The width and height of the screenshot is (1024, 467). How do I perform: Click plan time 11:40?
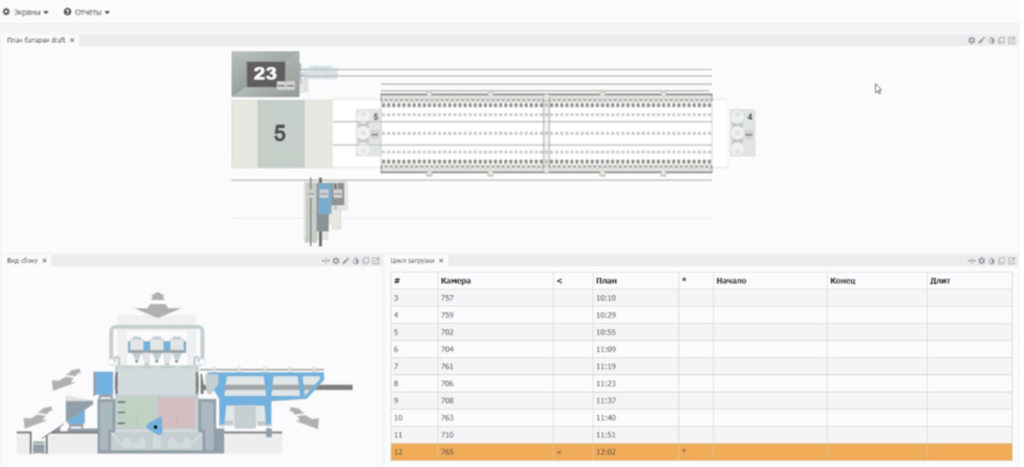[x=605, y=417]
